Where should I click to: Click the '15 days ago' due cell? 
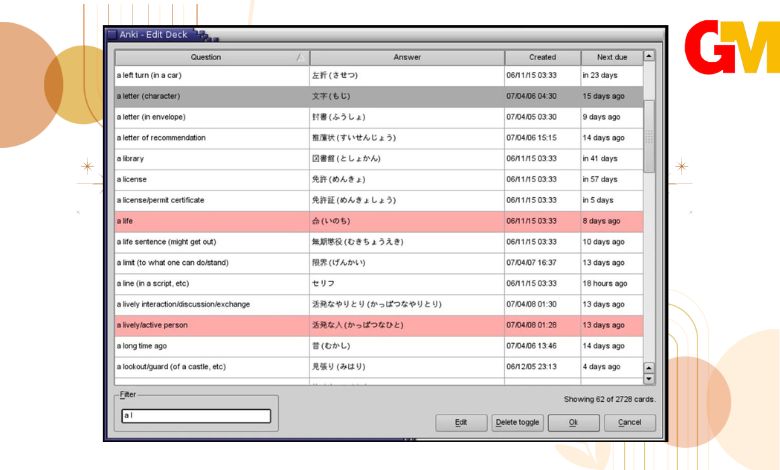pos(612,96)
